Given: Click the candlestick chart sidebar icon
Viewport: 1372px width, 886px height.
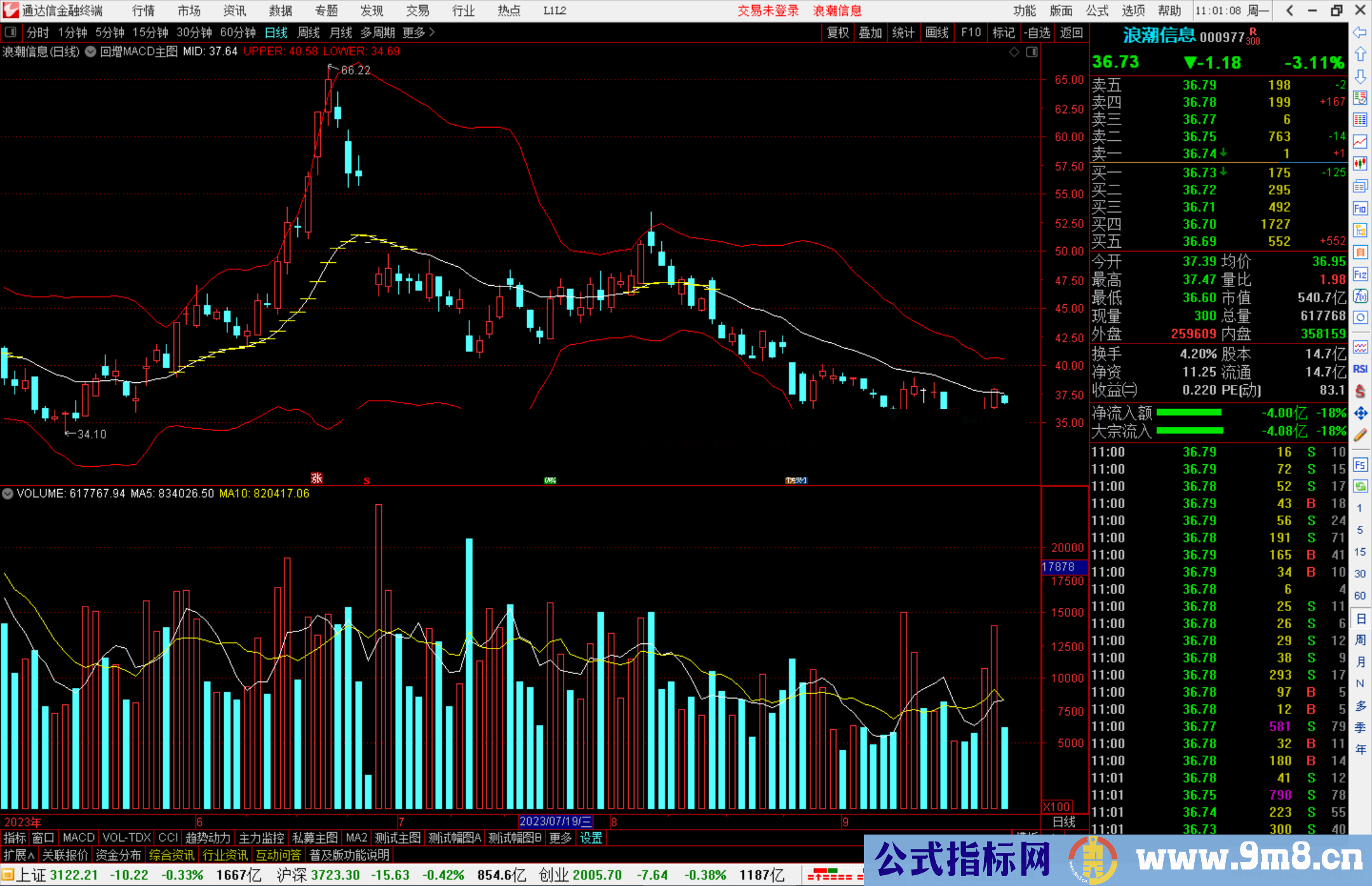Looking at the screenshot, I should (x=1360, y=164).
